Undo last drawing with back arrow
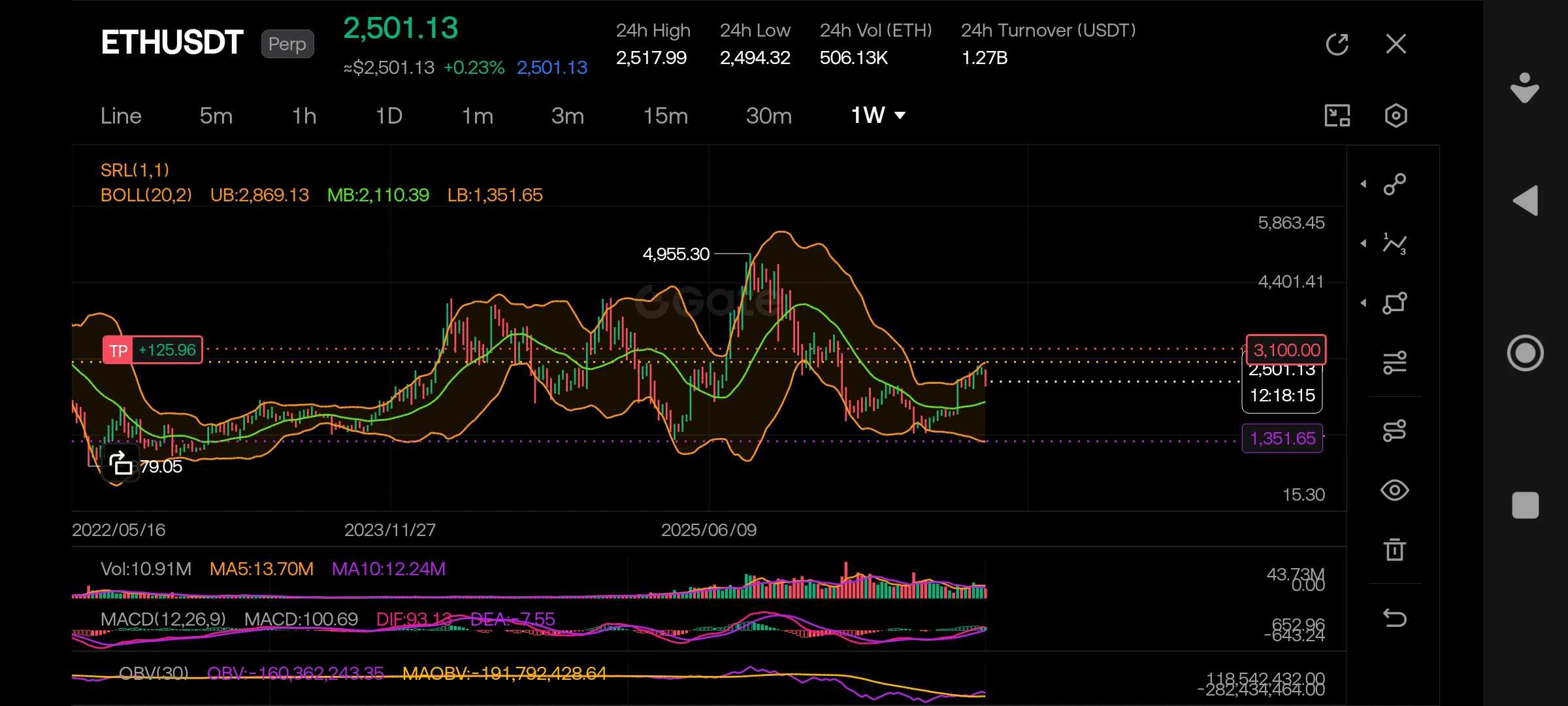This screenshot has width=1568, height=706. tap(1395, 618)
